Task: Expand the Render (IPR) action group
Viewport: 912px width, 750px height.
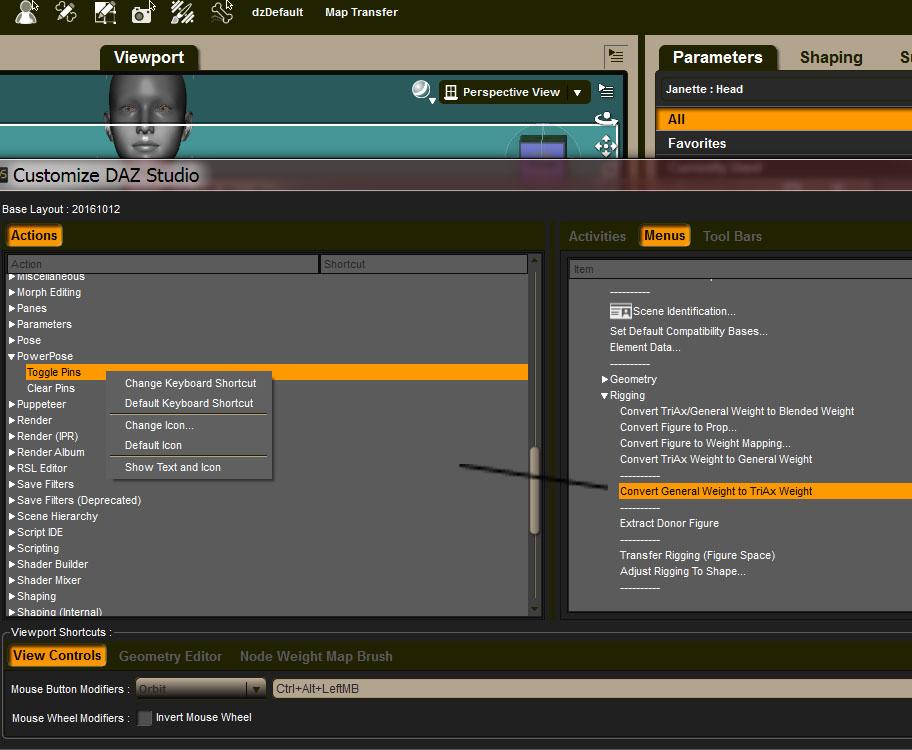Action: (x=12, y=436)
